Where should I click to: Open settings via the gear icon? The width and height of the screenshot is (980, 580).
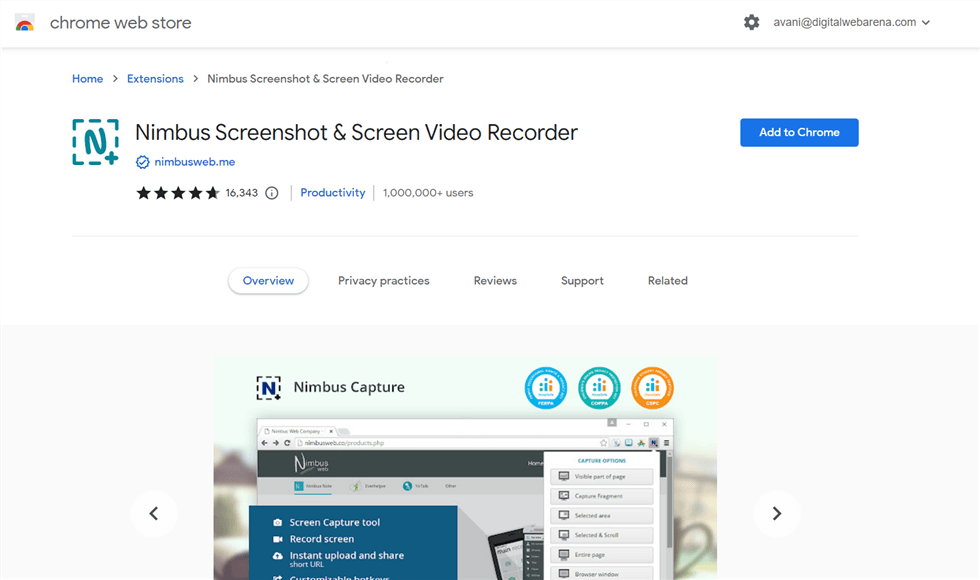point(751,22)
